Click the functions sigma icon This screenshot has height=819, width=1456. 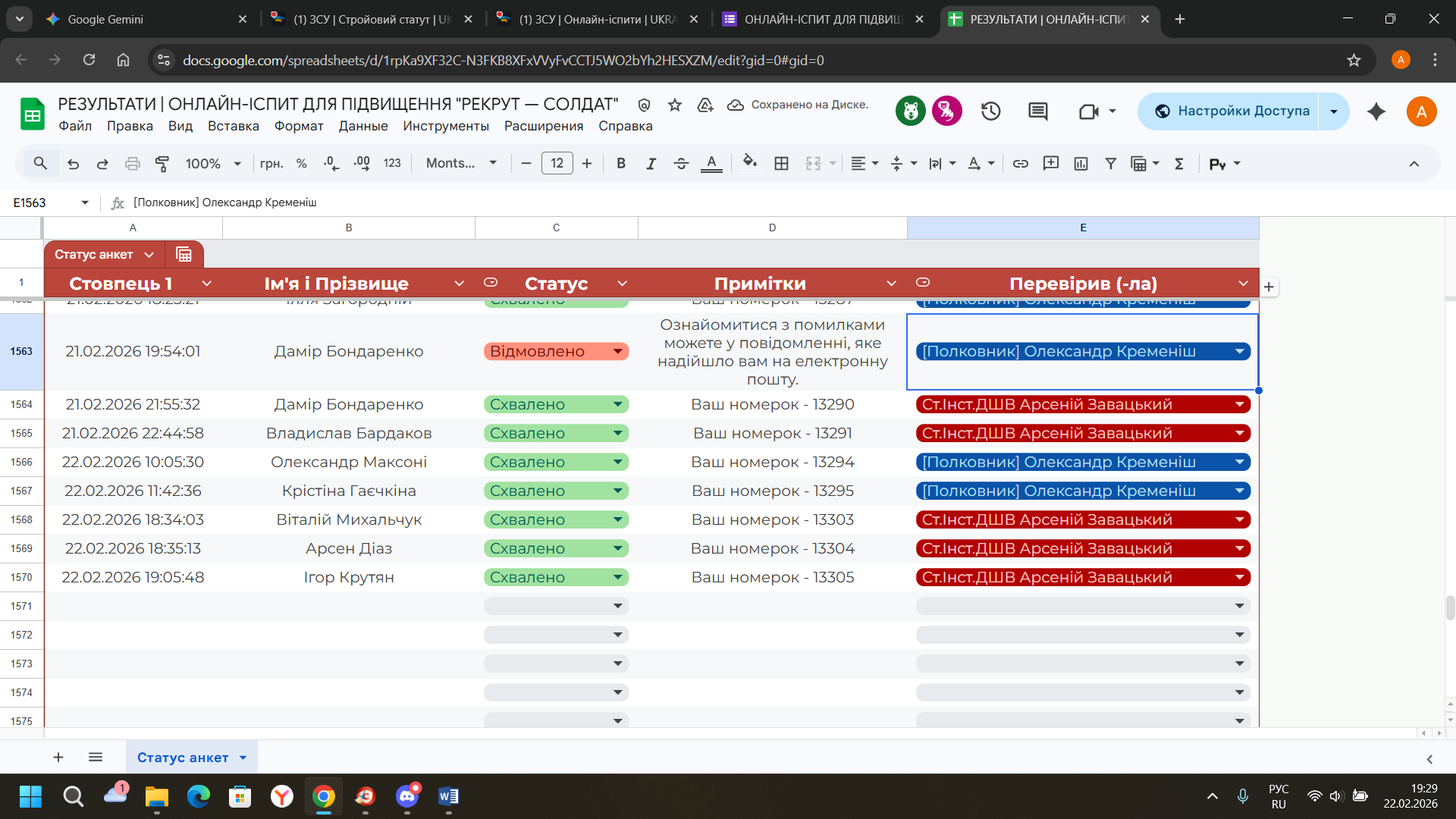1179,163
